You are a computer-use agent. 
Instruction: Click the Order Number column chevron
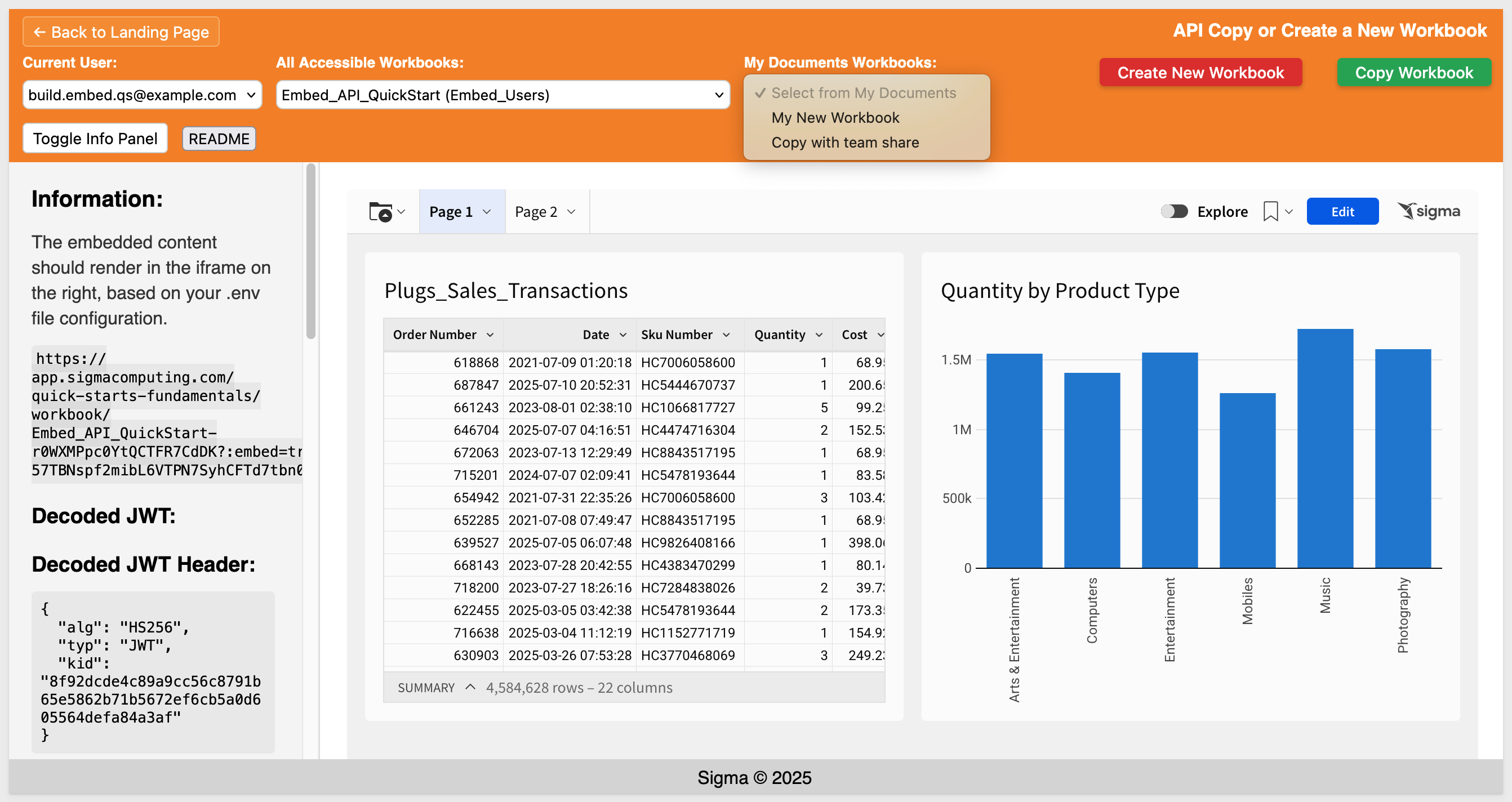coord(490,335)
